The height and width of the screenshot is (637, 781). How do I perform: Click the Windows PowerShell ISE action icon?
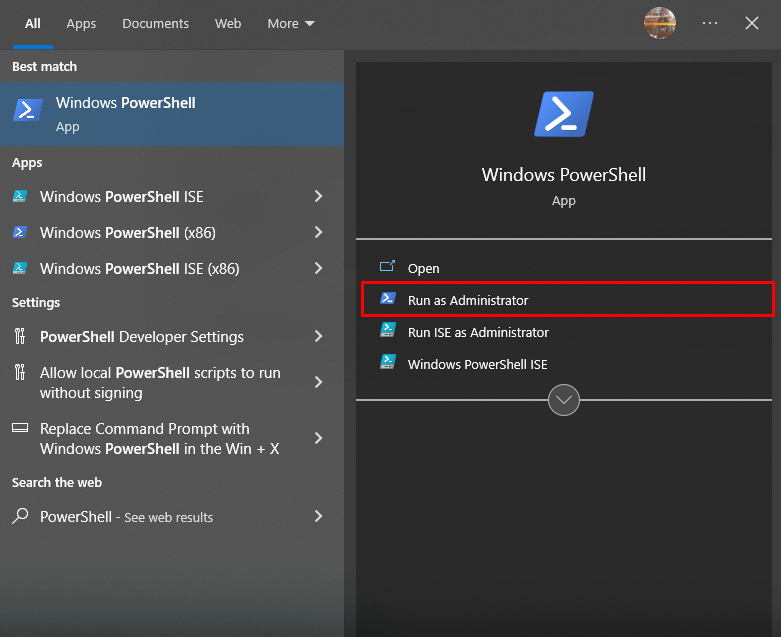(x=388, y=362)
